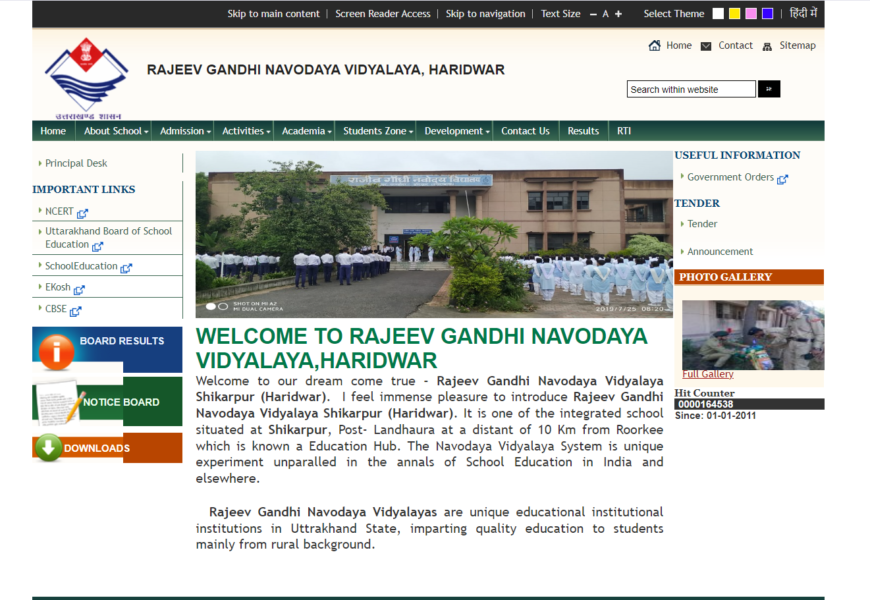Open the Full Gallery link

[x=707, y=374]
